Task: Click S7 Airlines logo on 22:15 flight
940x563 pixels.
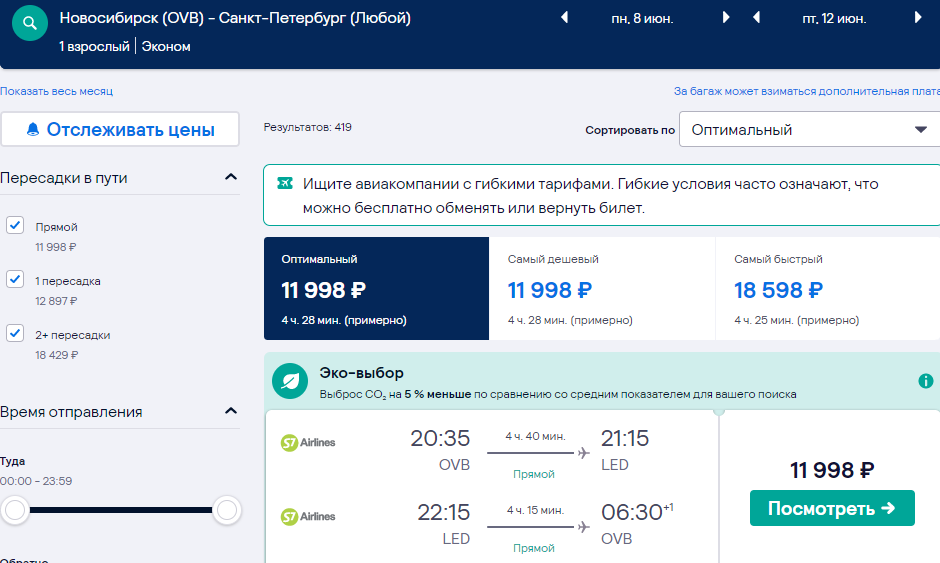Action: pyautogui.click(x=308, y=516)
